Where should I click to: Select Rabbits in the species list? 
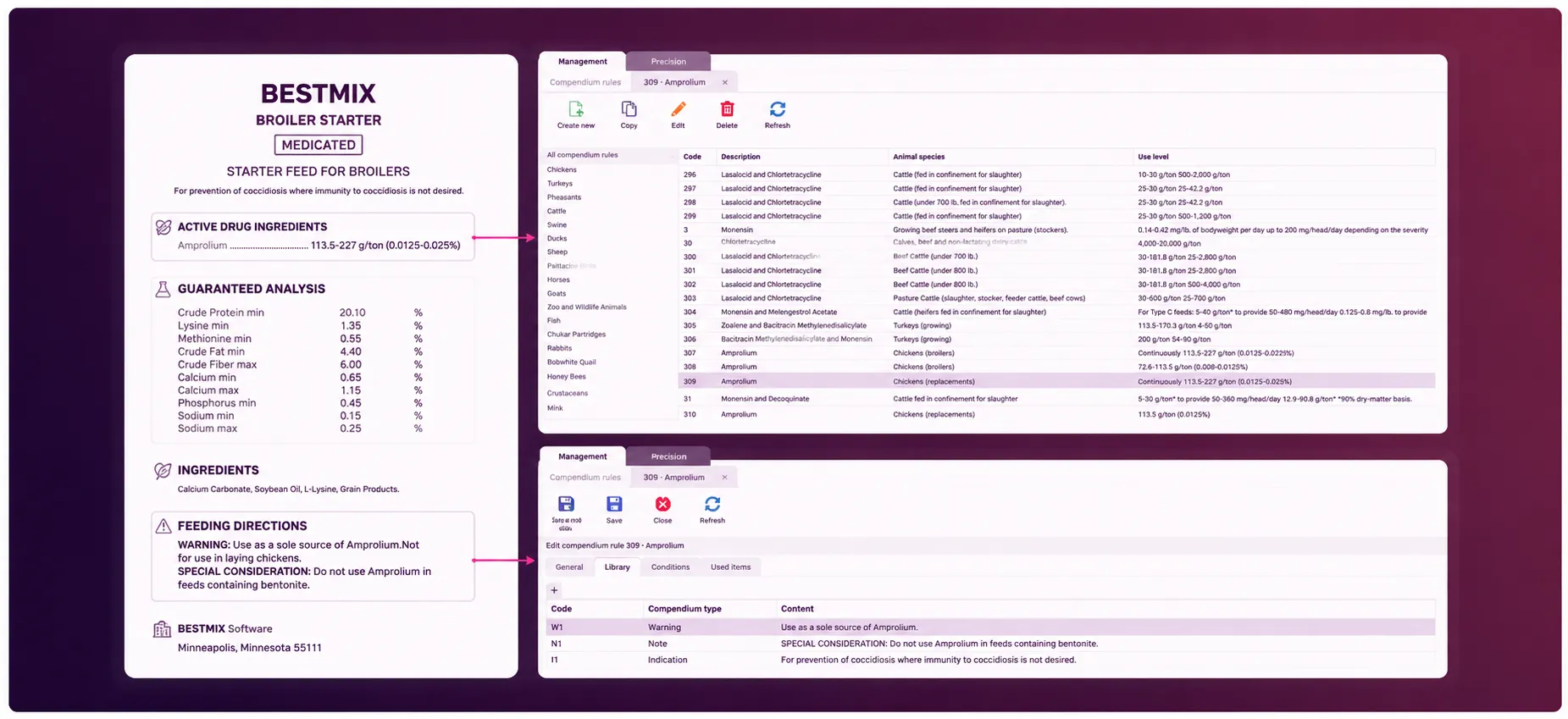[x=559, y=348]
